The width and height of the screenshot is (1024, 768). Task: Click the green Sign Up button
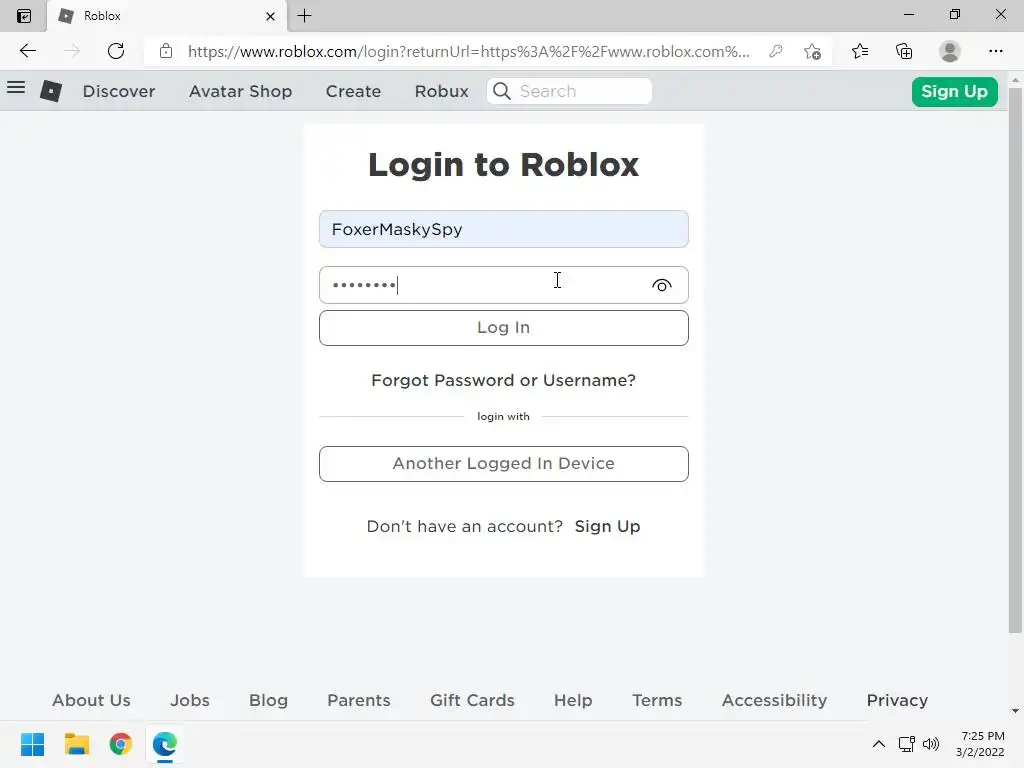tap(954, 91)
